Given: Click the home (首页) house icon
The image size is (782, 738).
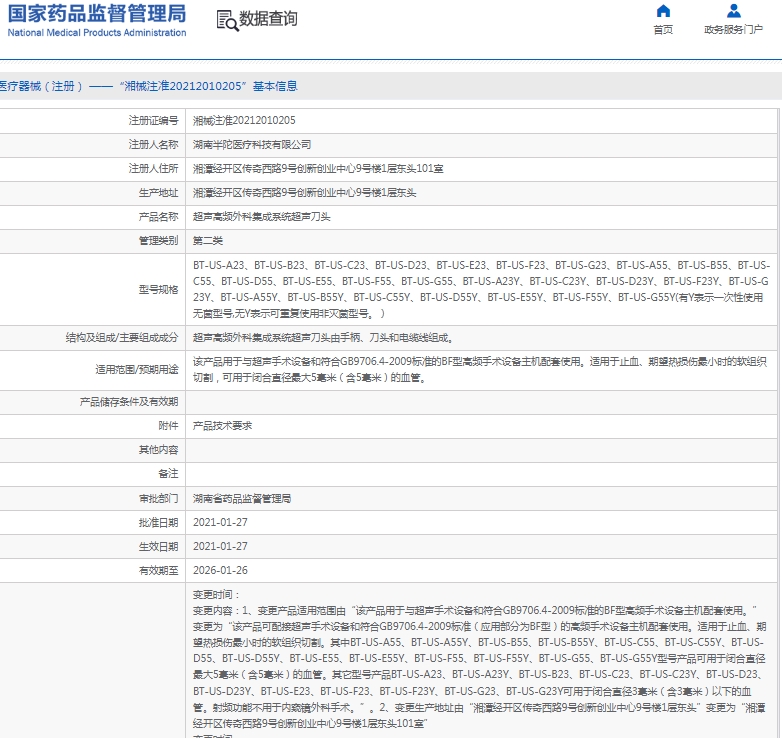Looking at the screenshot, I should [x=663, y=11].
